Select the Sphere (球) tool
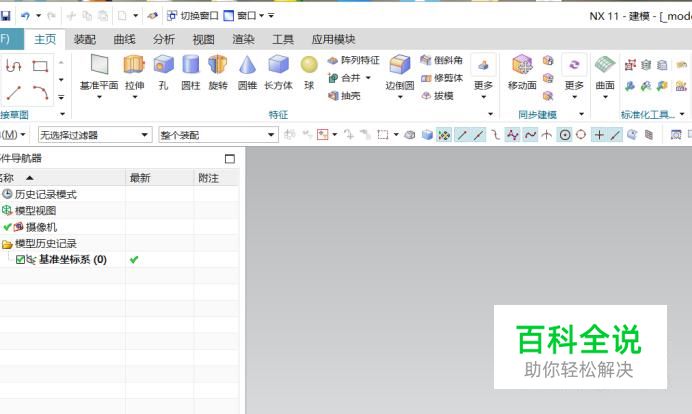The image size is (692, 414). (309, 72)
